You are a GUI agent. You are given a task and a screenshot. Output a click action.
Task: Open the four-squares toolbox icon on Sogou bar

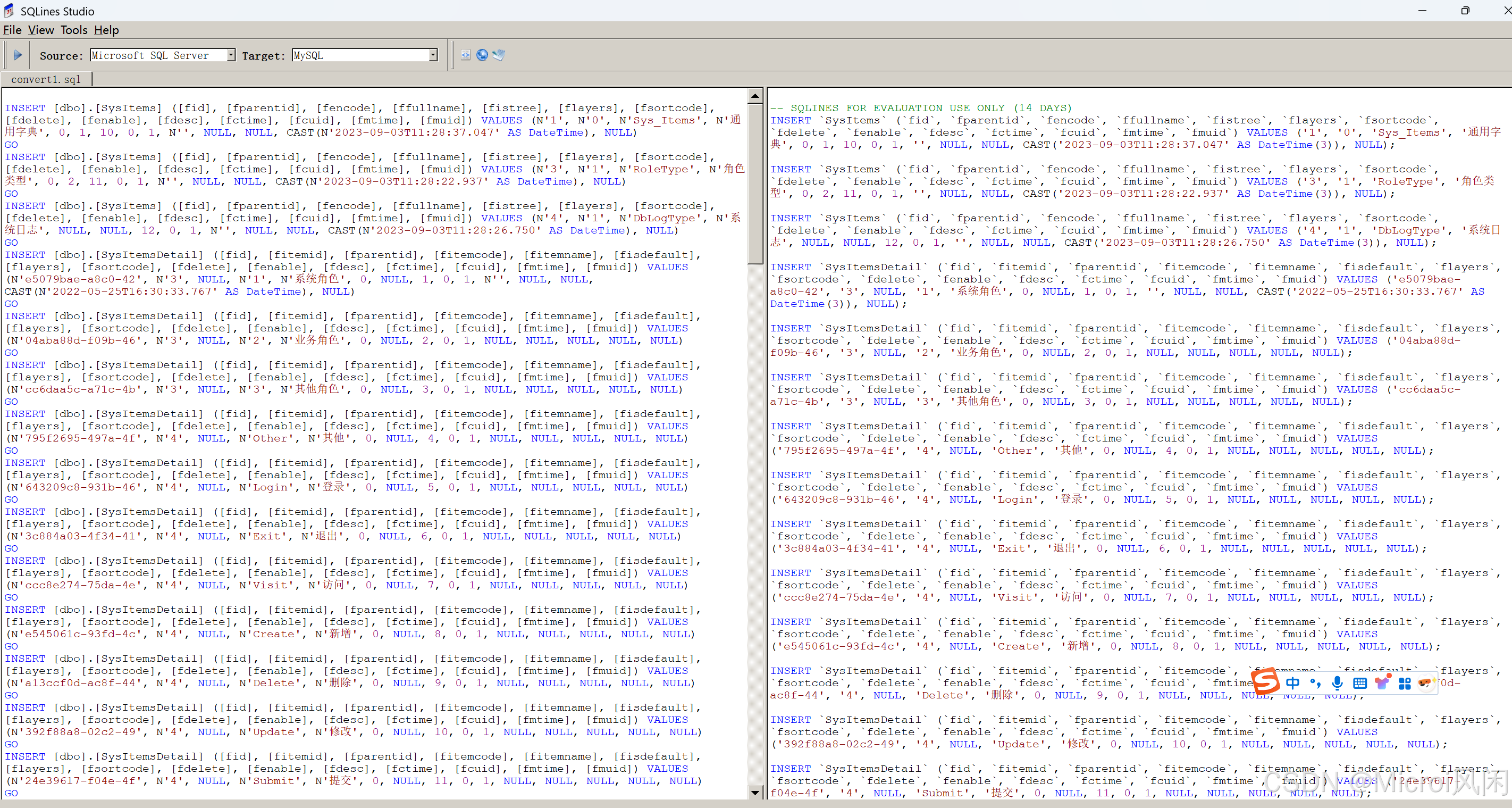point(1405,684)
